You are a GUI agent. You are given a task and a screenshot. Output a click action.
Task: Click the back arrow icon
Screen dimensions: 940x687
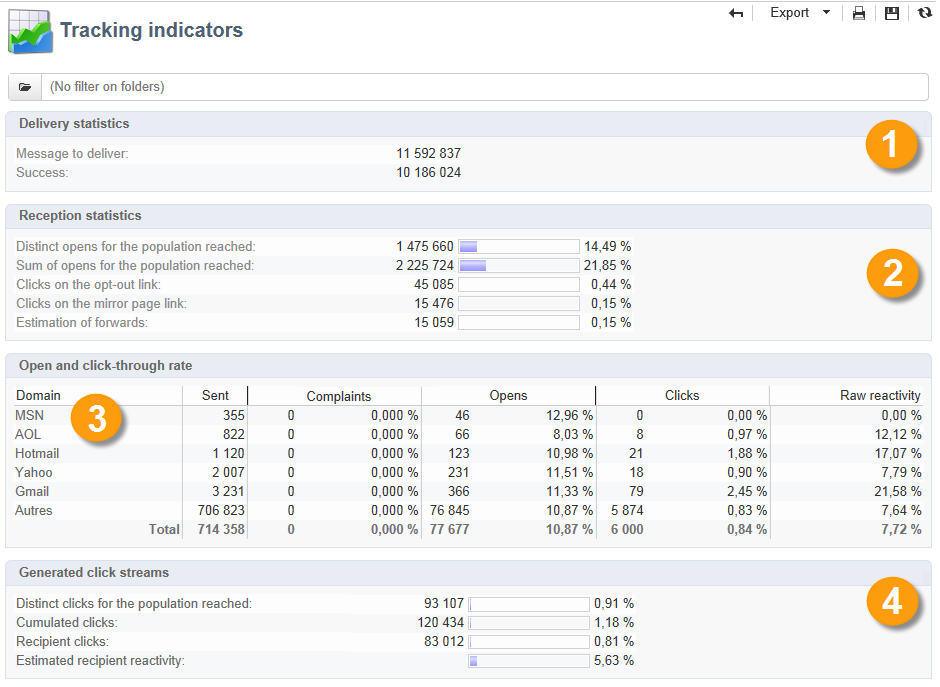point(737,13)
